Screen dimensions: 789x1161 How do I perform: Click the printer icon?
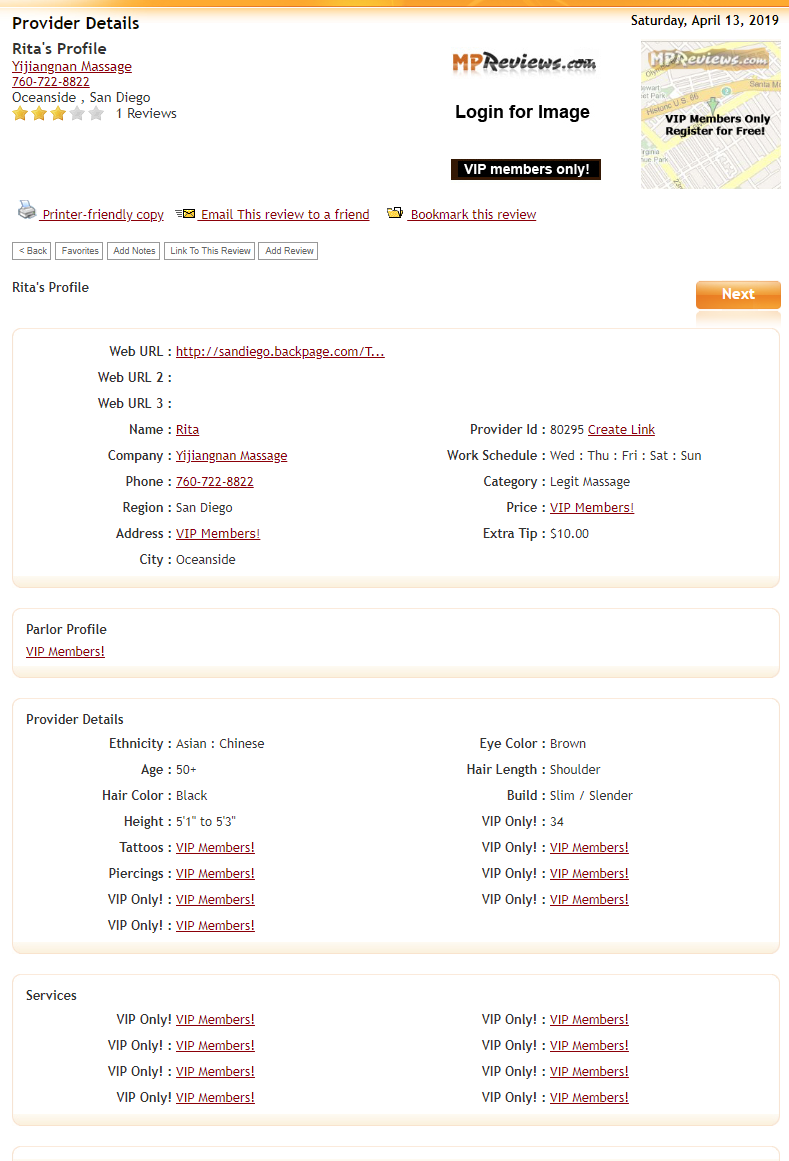click(26, 211)
